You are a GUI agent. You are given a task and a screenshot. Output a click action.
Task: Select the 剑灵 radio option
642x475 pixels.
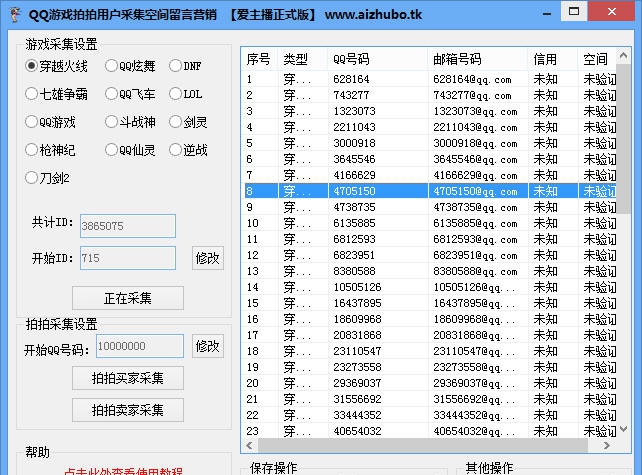pyautogui.click(x=188, y=122)
